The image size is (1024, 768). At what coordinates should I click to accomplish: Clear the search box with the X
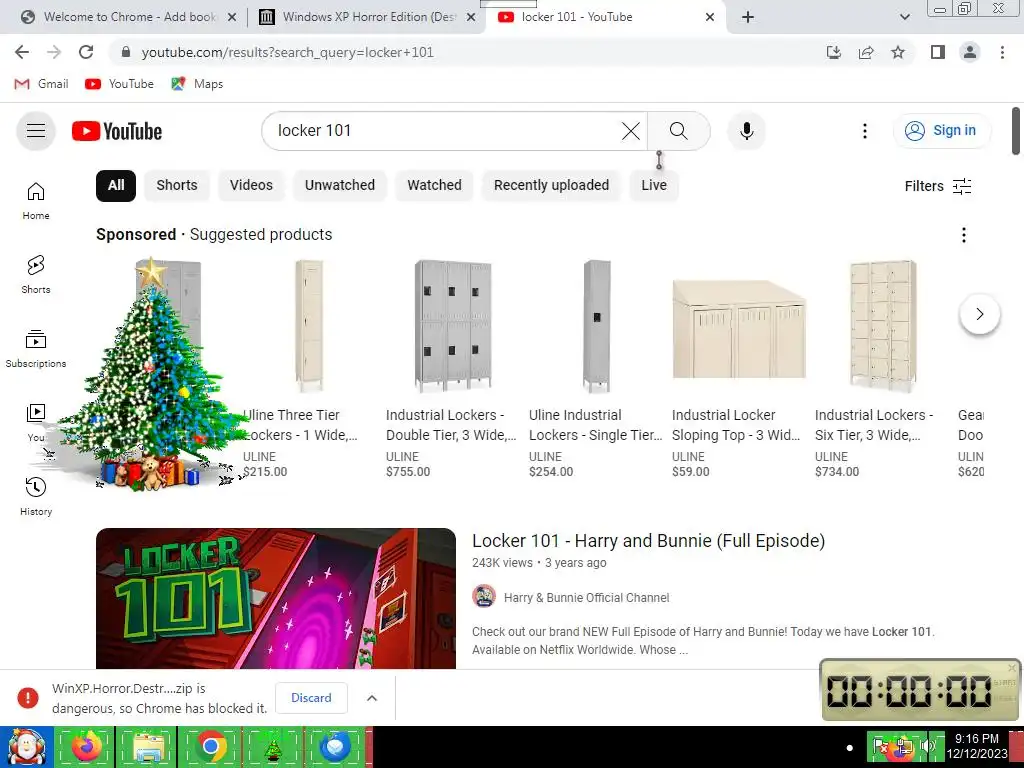(631, 131)
